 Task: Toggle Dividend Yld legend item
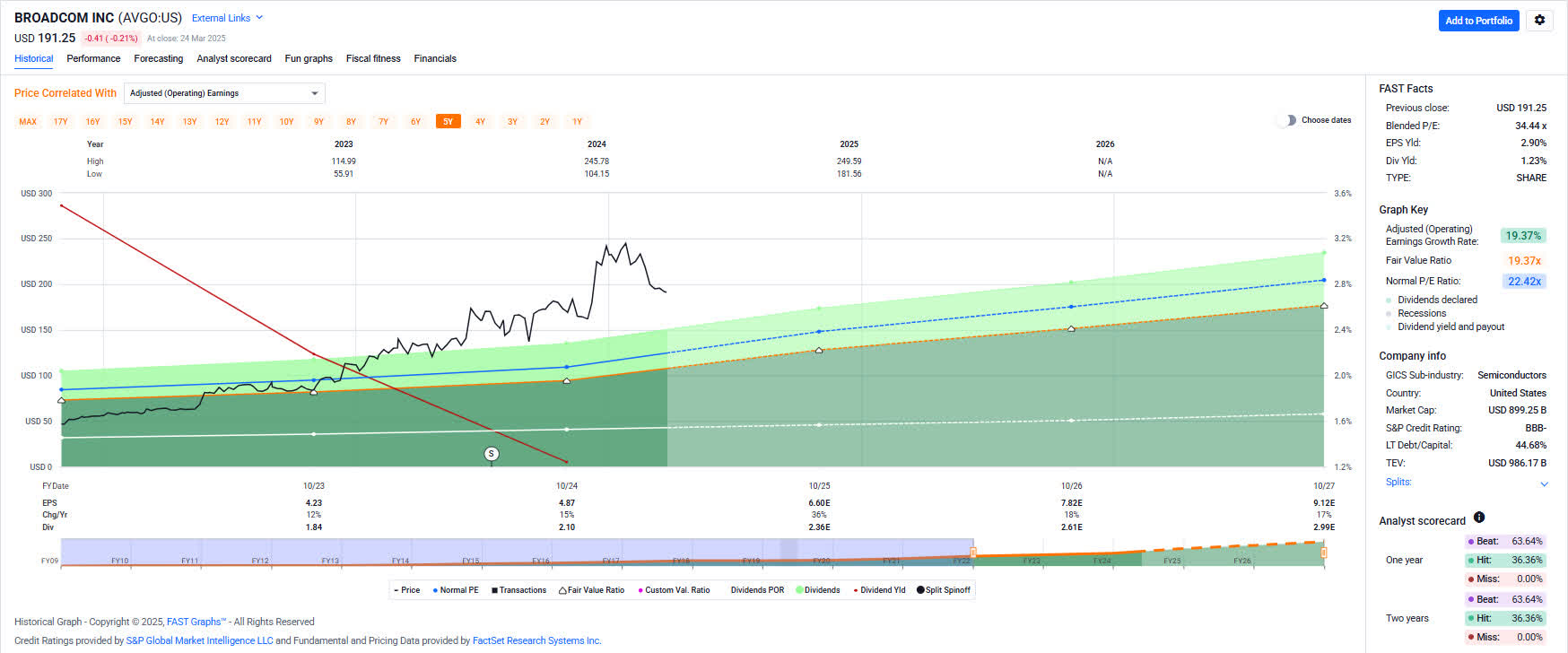coord(879,590)
